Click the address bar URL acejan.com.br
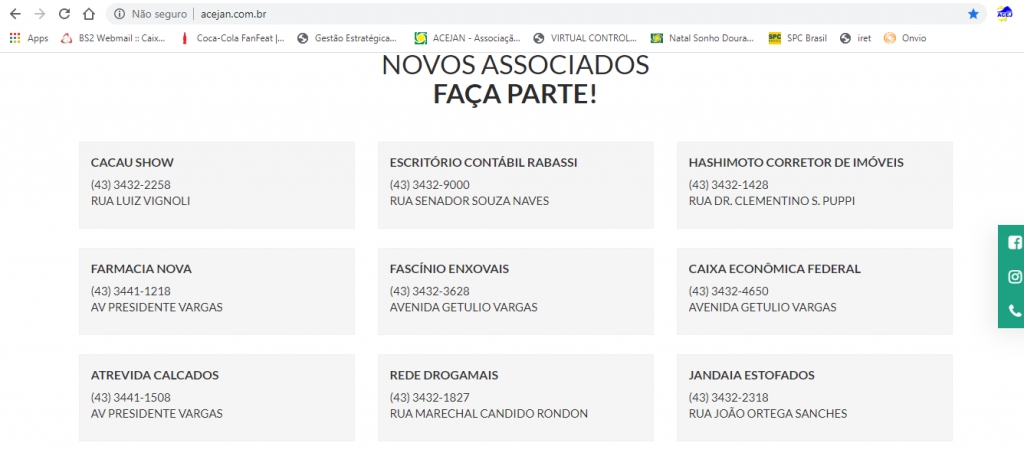Image resolution: width=1024 pixels, height=459 pixels. [x=233, y=14]
